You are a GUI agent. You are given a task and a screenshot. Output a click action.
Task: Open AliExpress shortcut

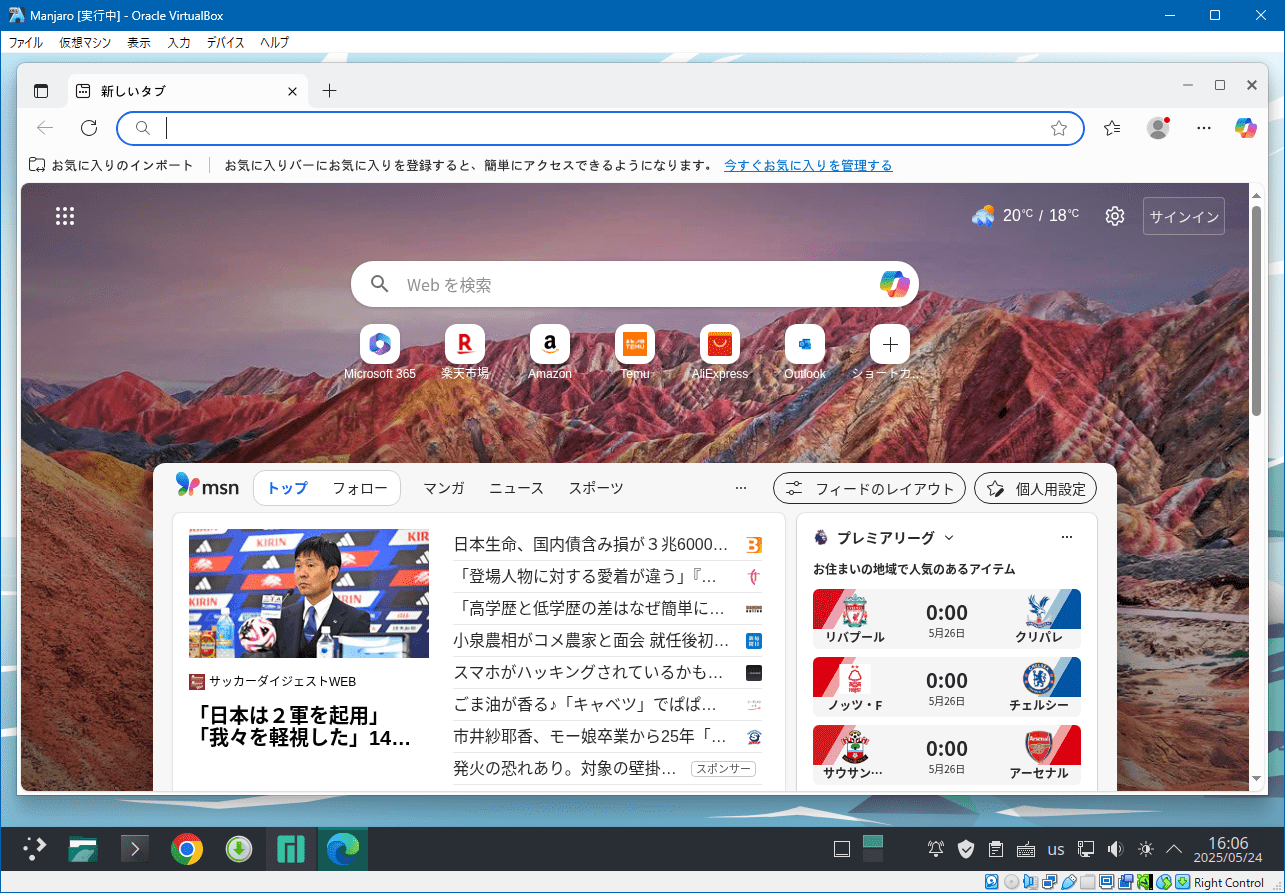[x=720, y=352]
